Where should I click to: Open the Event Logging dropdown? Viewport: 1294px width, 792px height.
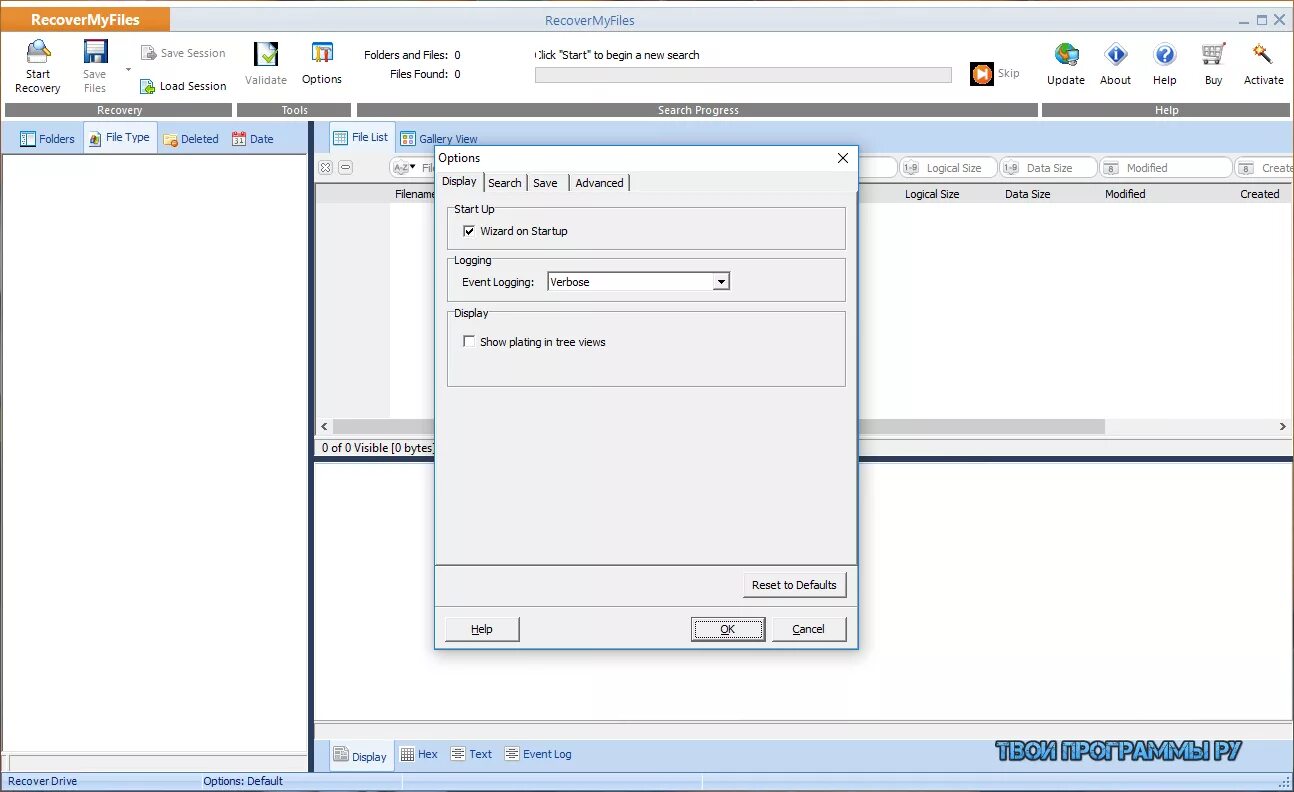721,282
